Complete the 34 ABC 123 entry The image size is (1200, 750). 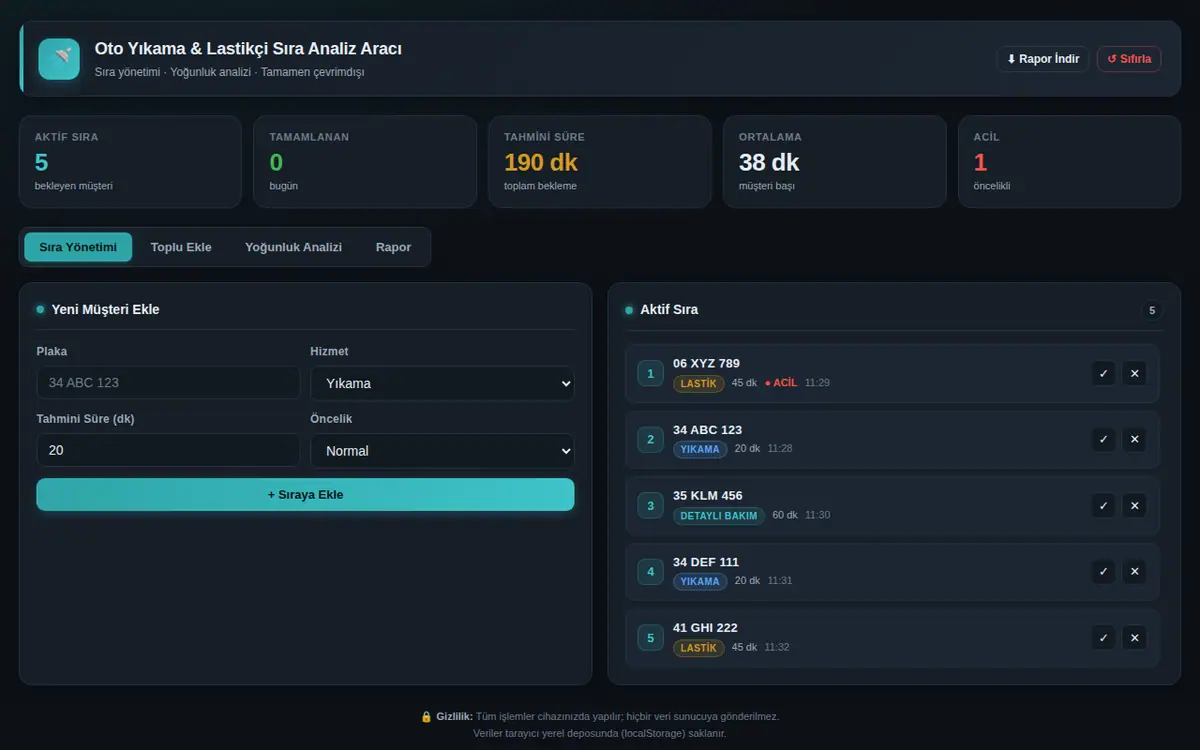coord(1103,440)
